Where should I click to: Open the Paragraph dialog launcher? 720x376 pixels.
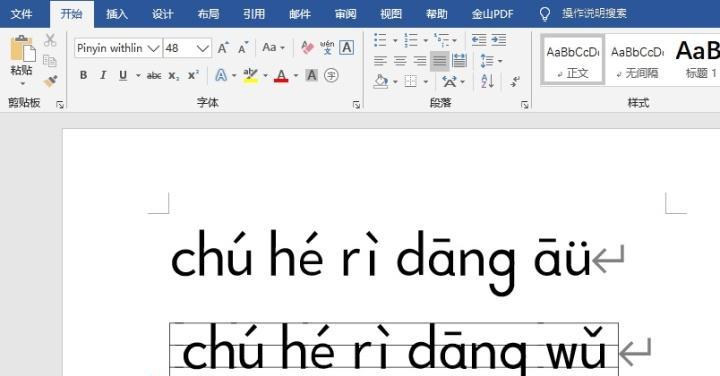[x=524, y=105]
